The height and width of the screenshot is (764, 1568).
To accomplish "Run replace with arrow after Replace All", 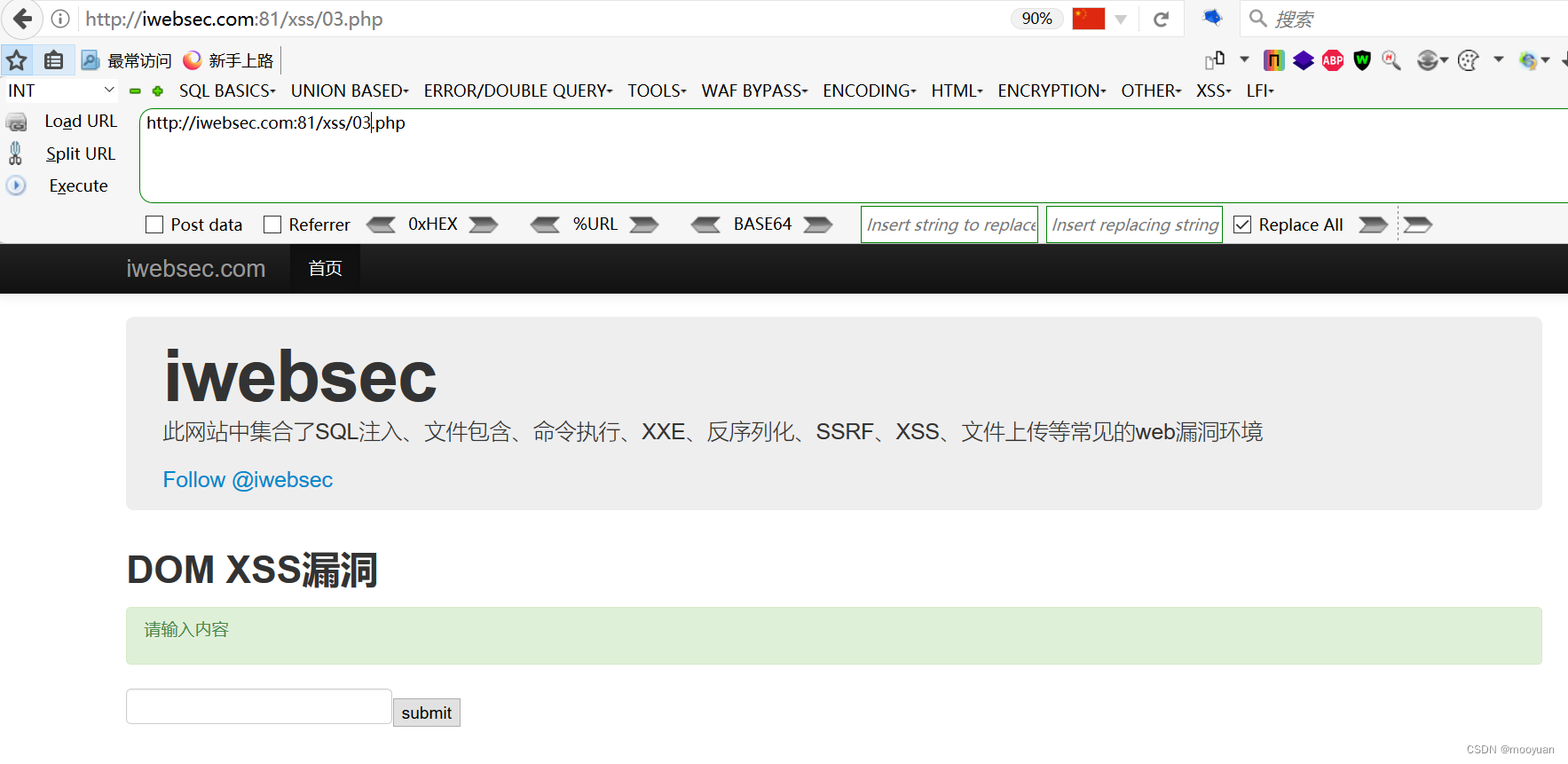I will point(1373,224).
